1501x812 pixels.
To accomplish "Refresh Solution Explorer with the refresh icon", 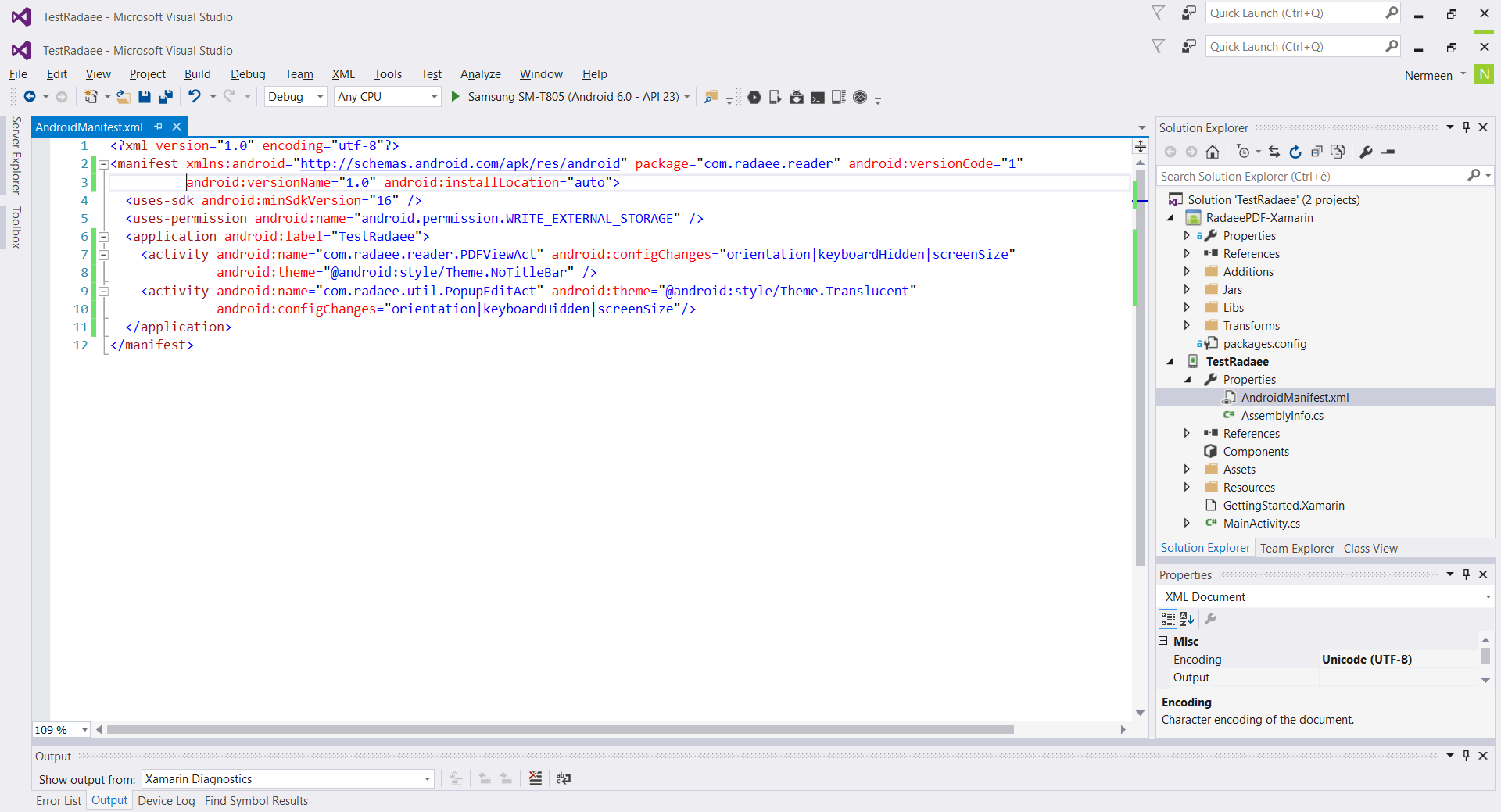I will [x=1295, y=152].
